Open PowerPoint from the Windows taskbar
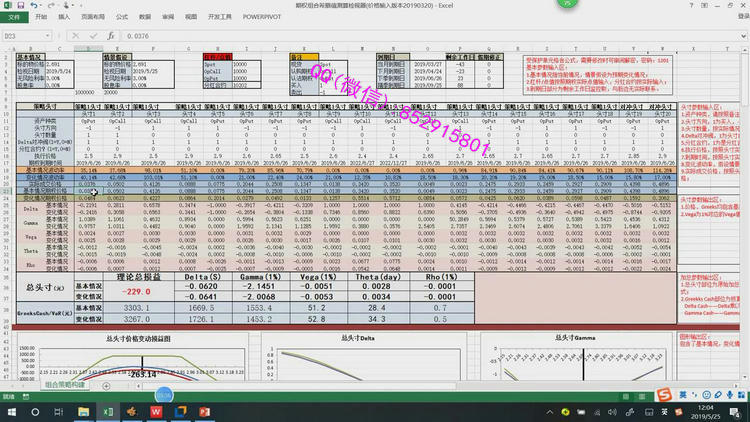 tap(204, 411)
